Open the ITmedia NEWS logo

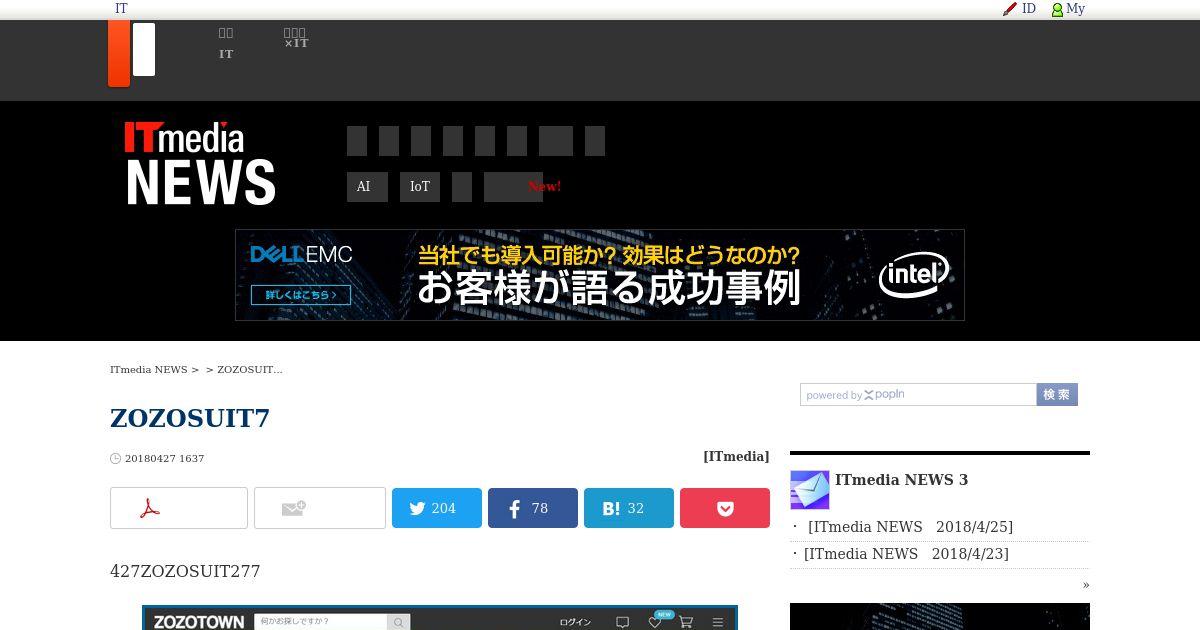coord(200,163)
